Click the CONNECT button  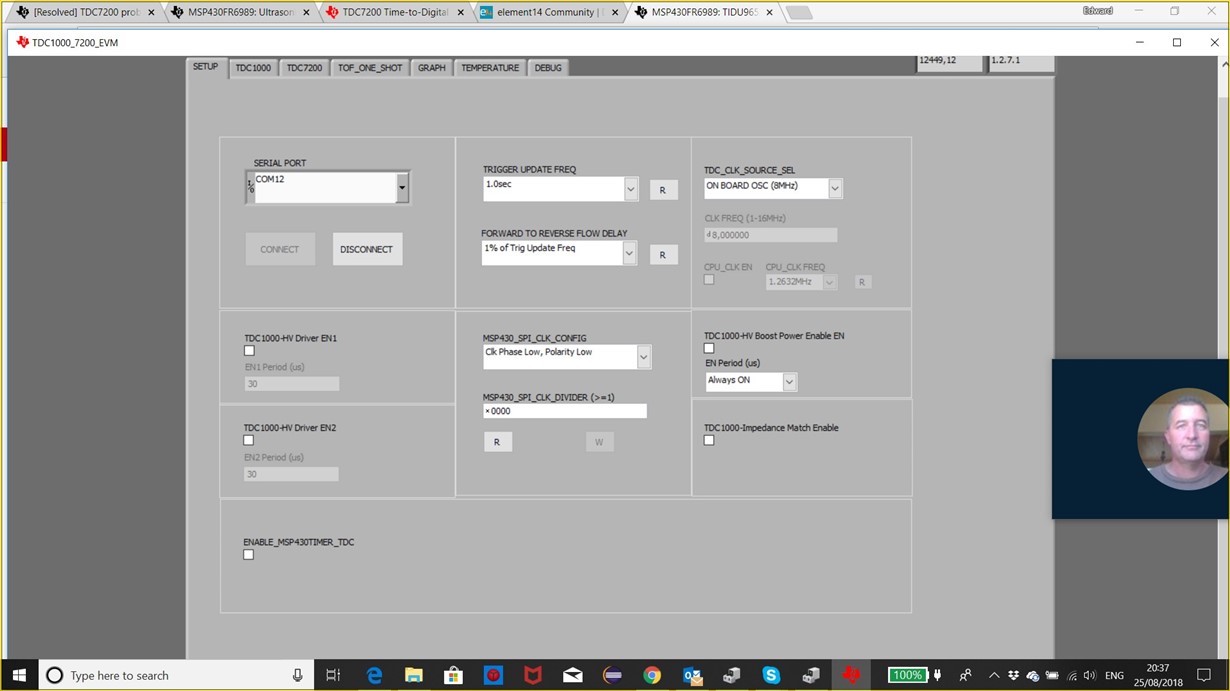click(280, 249)
